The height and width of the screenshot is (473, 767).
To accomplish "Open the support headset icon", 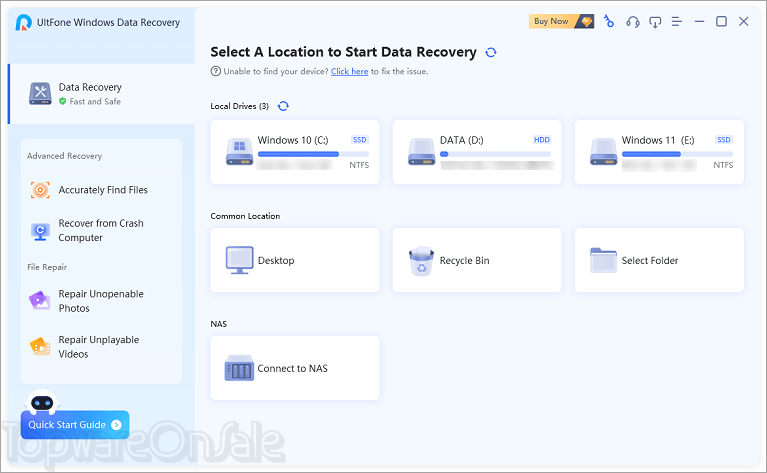I will (632, 22).
